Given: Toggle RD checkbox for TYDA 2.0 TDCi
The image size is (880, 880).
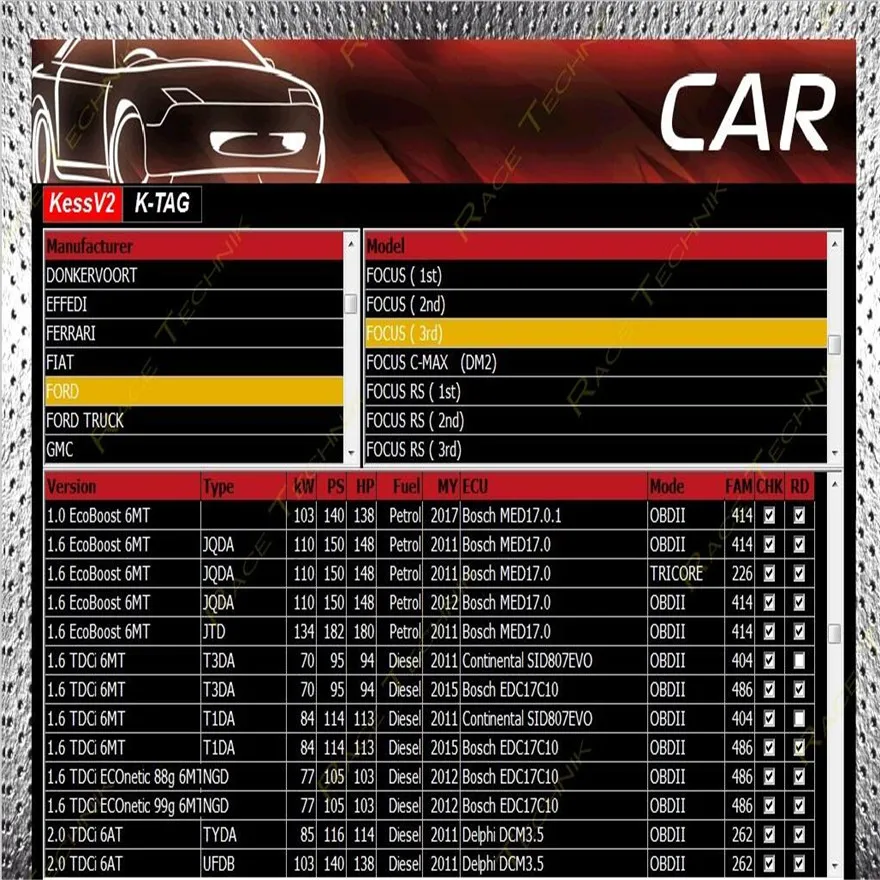Looking at the screenshot, I should click(x=799, y=835).
